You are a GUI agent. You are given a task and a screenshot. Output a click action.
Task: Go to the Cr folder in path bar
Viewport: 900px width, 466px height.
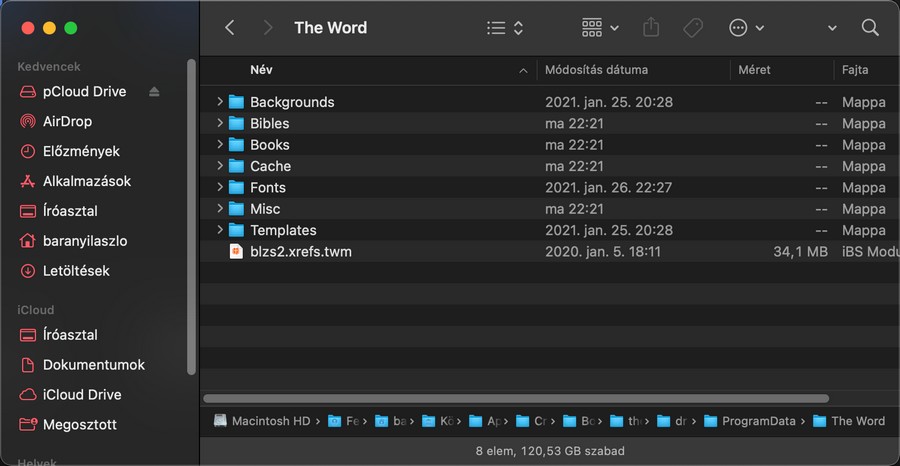(532, 421)
